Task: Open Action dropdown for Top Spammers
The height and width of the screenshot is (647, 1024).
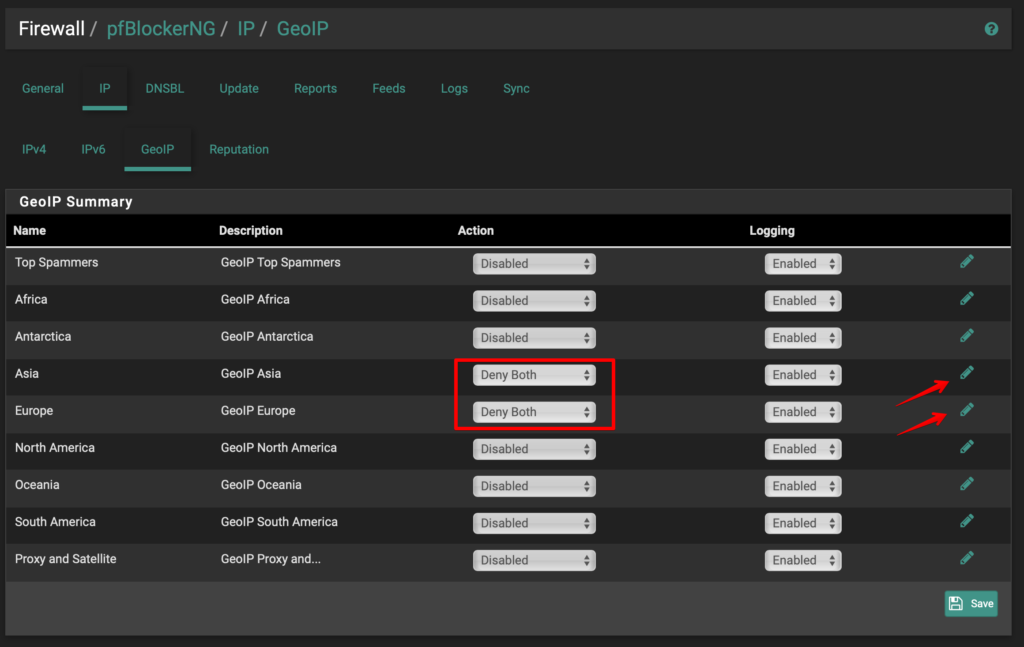Action: pos(534,264)
